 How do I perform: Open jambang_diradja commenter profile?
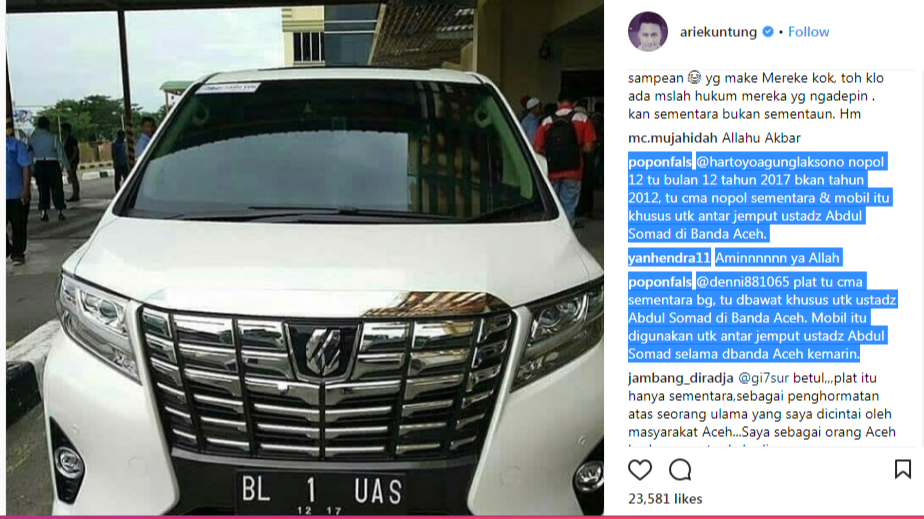681,378
